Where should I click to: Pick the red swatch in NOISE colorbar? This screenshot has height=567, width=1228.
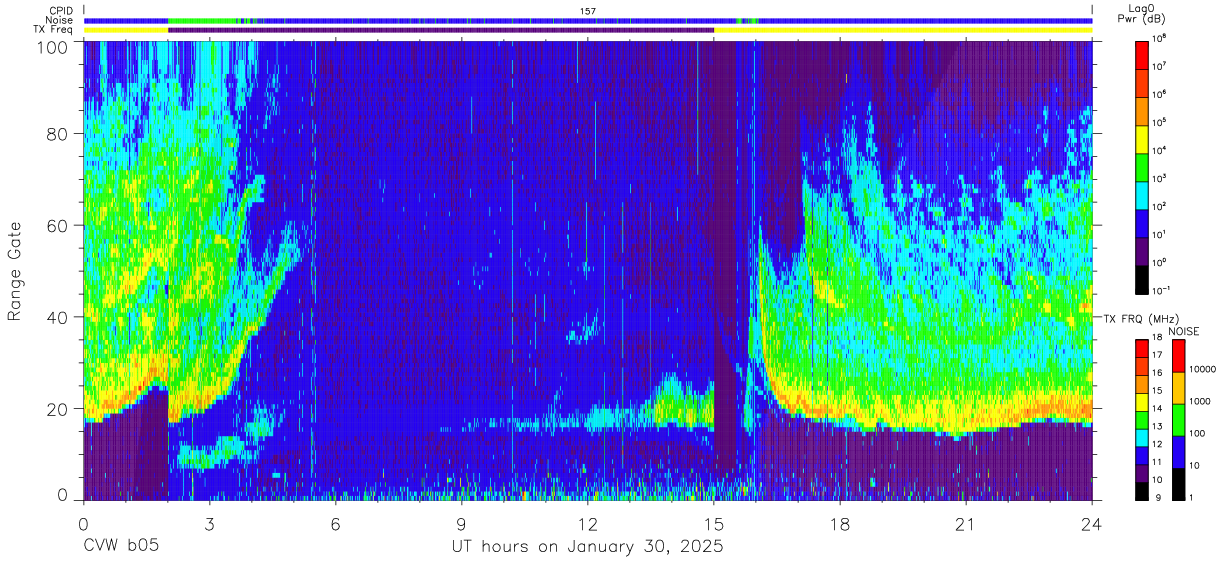pos(1178,356)
